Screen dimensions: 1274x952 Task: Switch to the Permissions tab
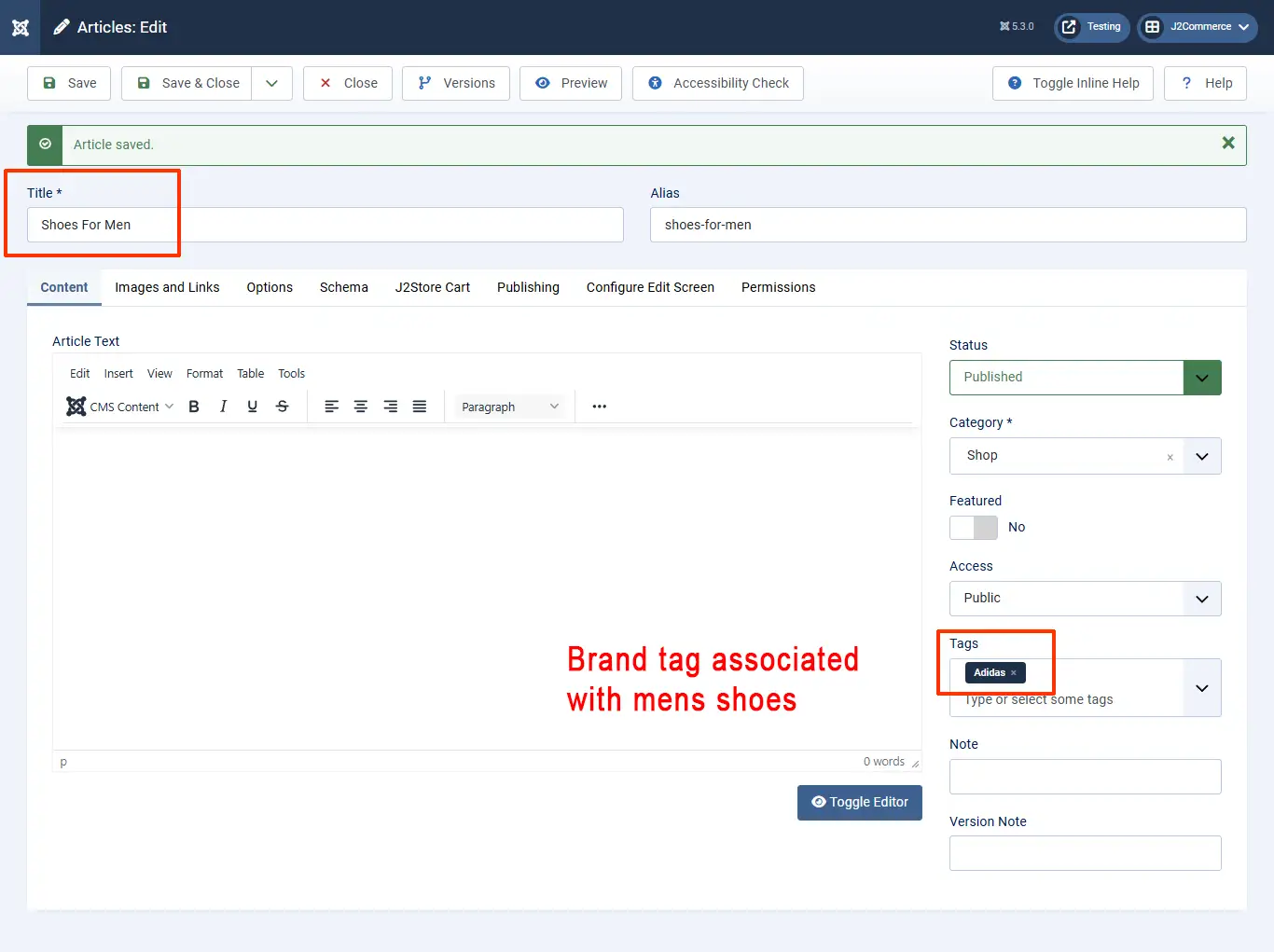779,287
